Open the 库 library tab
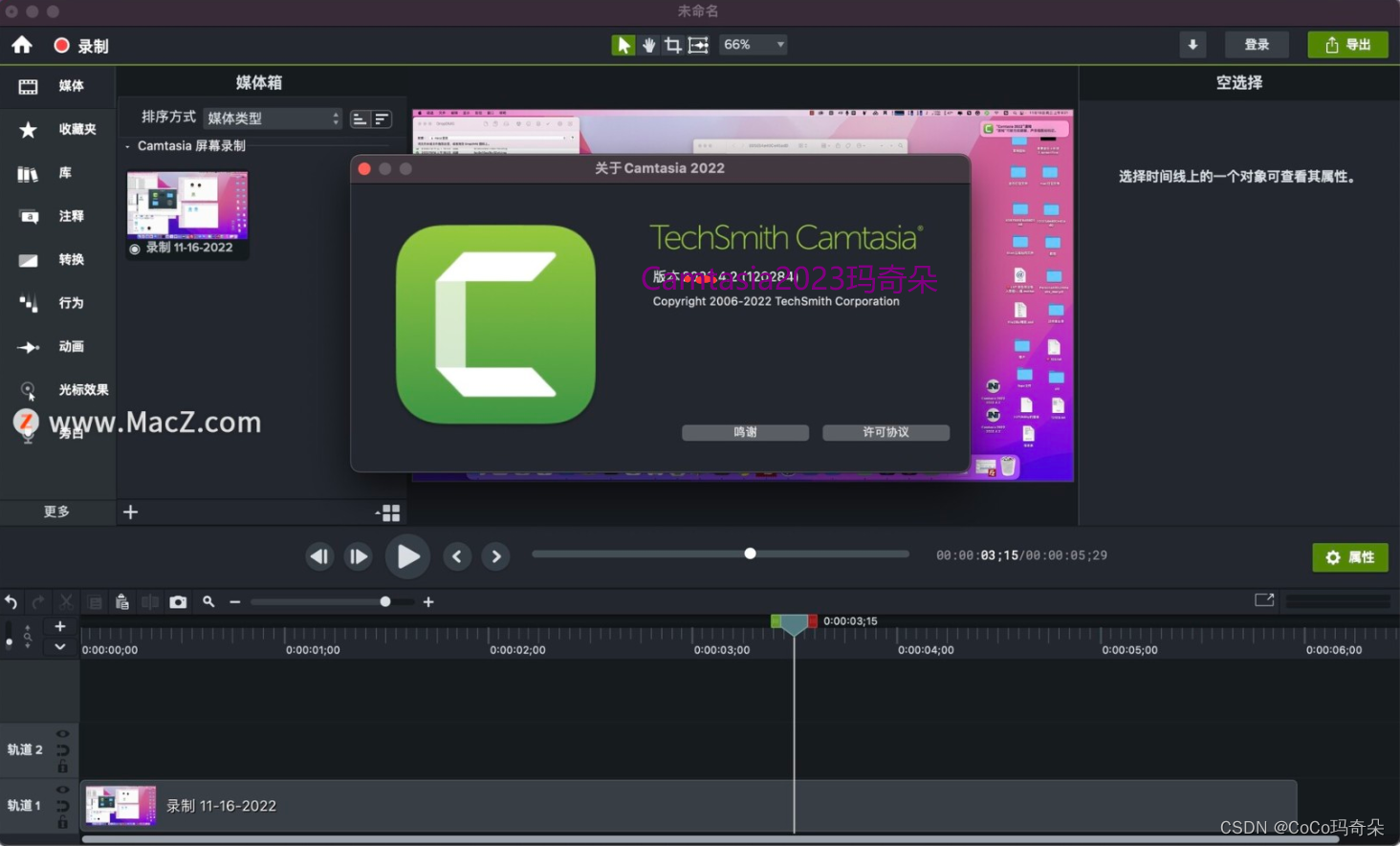Image resolution: width=1400 pixels, height=846 pixels. coord(57,173)
